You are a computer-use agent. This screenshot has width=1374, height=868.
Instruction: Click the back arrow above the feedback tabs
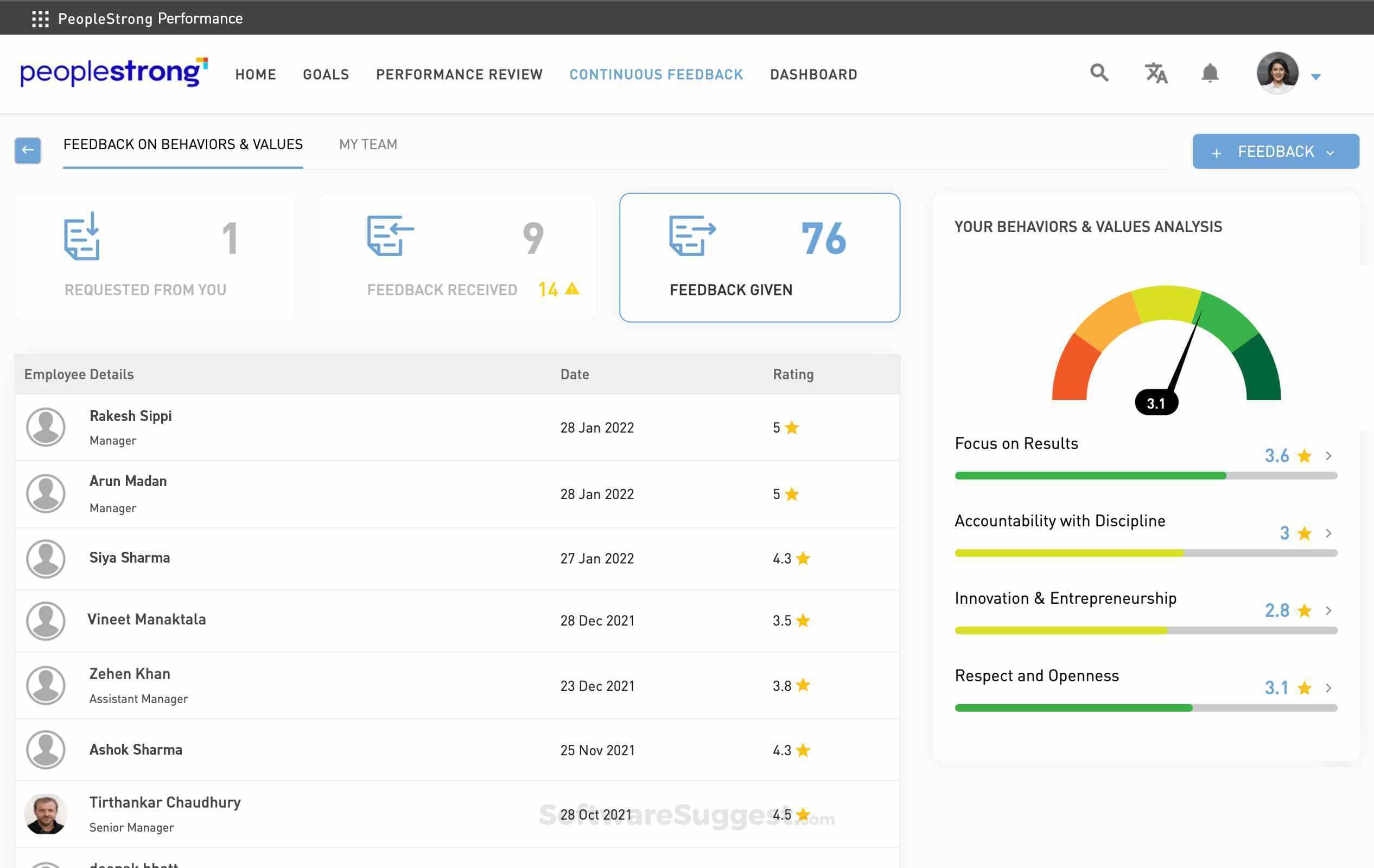27,150
